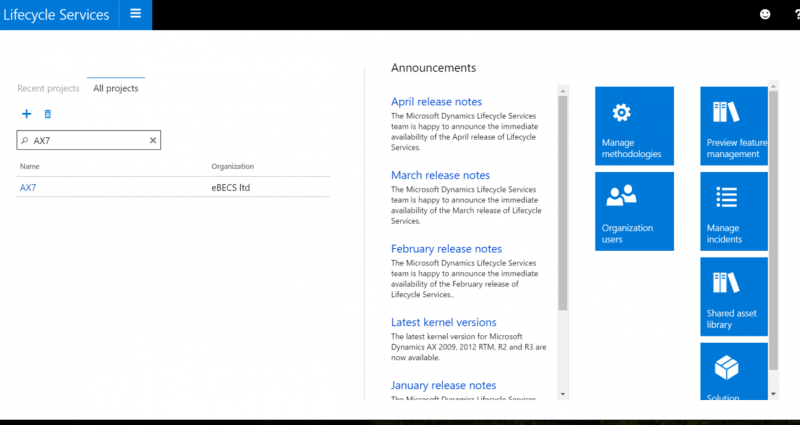Click Announcements scrollbar down arrow
800x425 pixels.
(x=563, y=394)
